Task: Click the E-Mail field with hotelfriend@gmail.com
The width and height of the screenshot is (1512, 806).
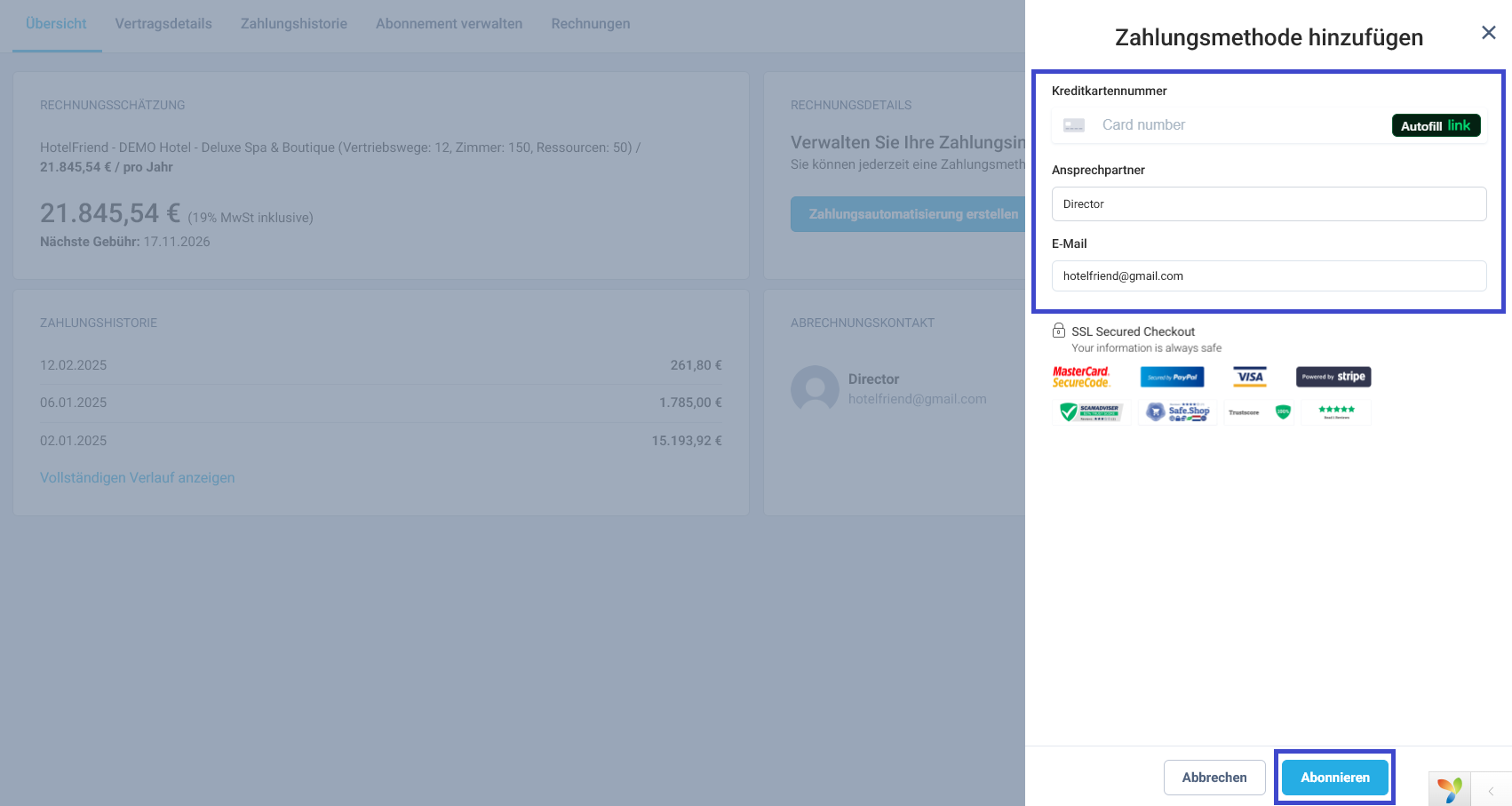Action: pyautogui.click(x=1269, y=275)
